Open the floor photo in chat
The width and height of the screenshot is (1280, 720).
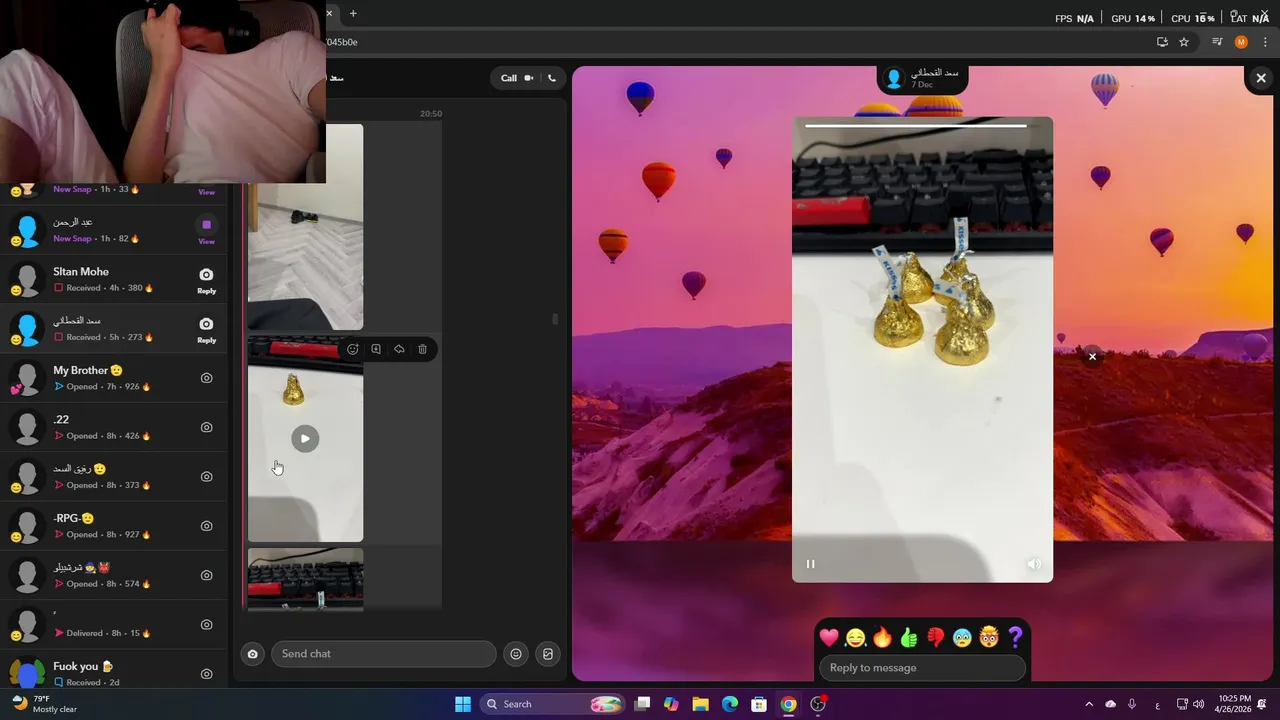(x=305, y=227)
